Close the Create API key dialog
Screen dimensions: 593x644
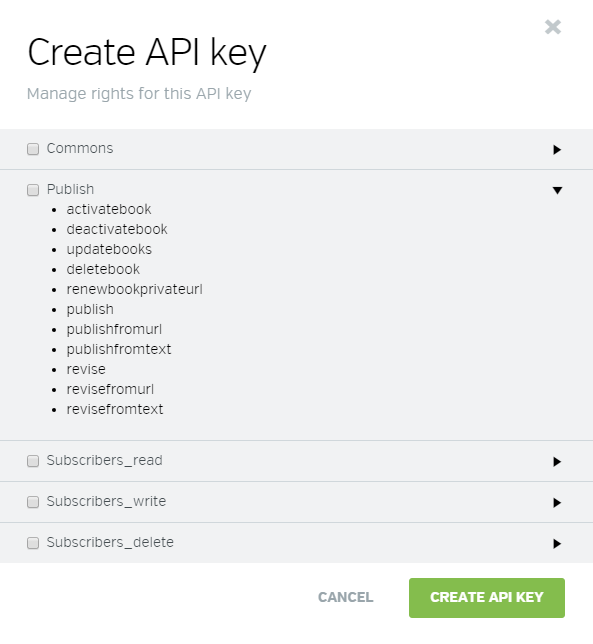553,27
